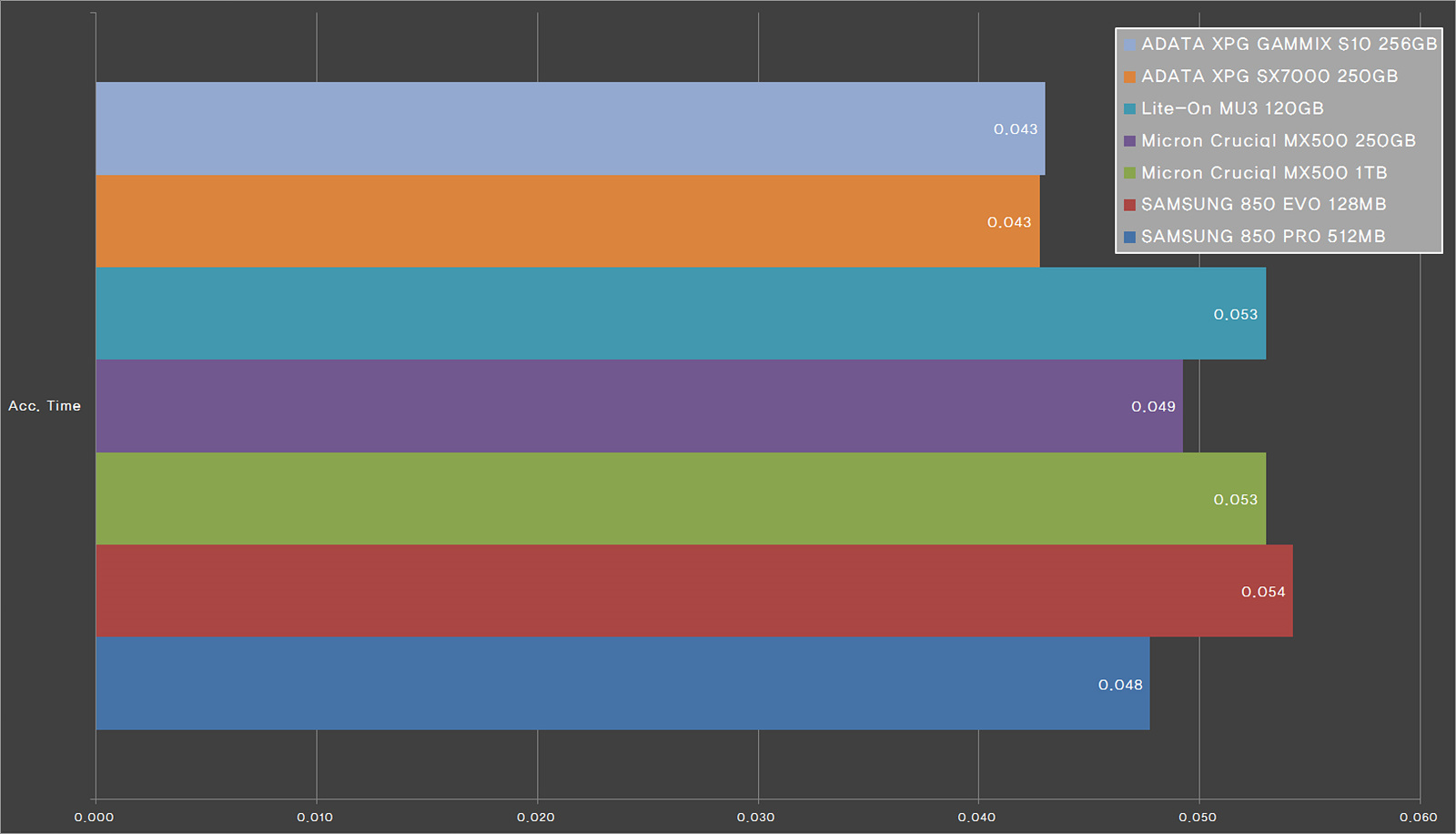Click the Lite-On MU3 120GB legend entry
1456x834 pixels.
(1233, 107)
